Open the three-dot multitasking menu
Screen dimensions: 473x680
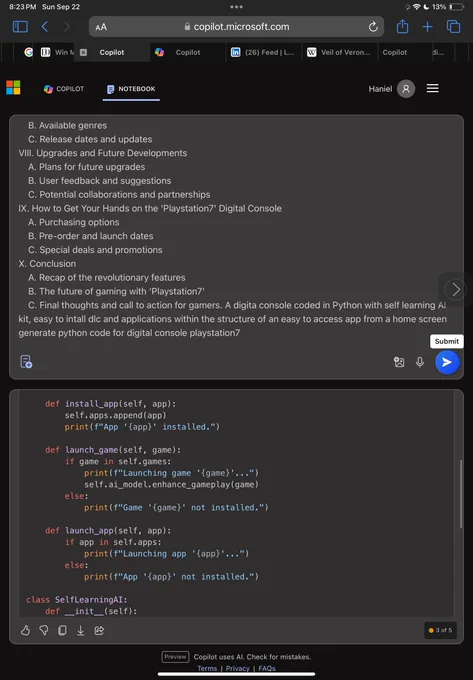point(236,7)
